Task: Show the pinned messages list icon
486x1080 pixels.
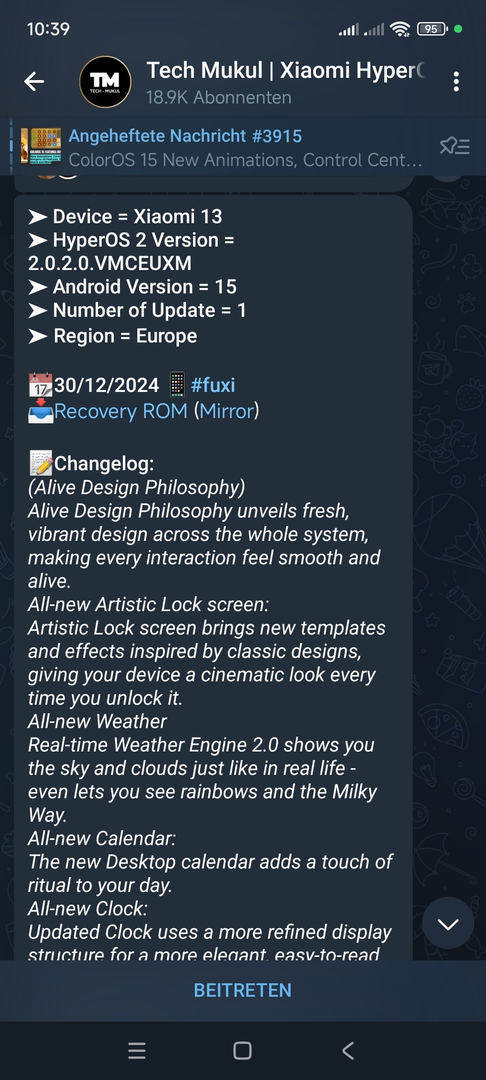Action: click(455, 146)
